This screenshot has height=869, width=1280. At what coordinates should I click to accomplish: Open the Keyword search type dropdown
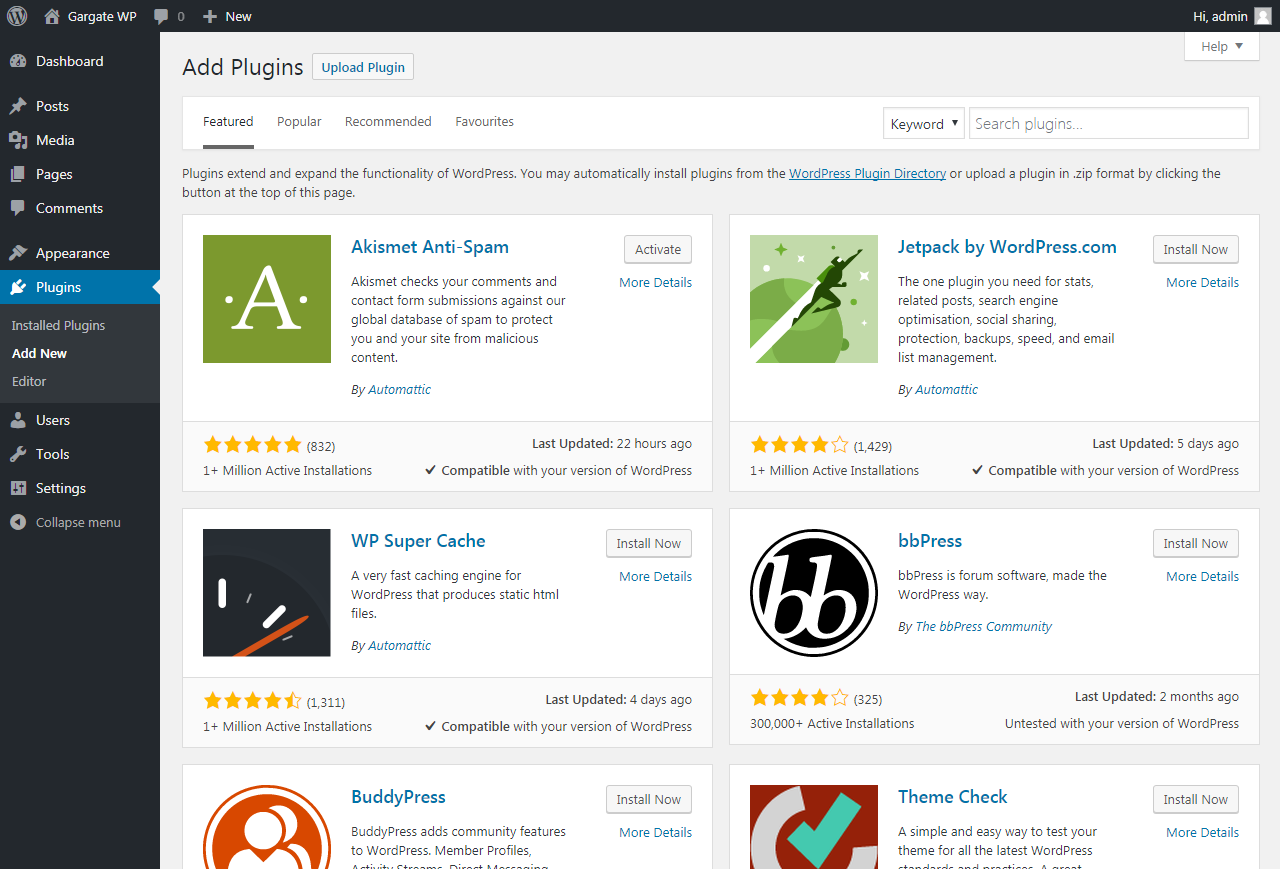pos(924,124)
